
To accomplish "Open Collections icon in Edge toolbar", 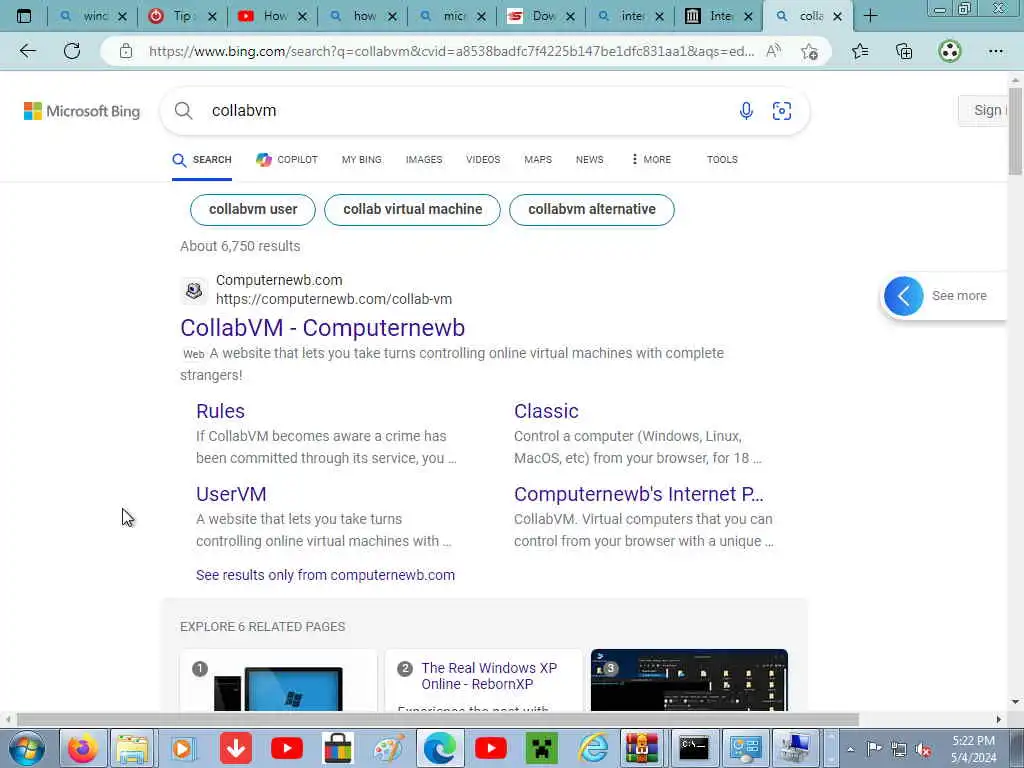I will pyautogui.click(x=904, y=51).
